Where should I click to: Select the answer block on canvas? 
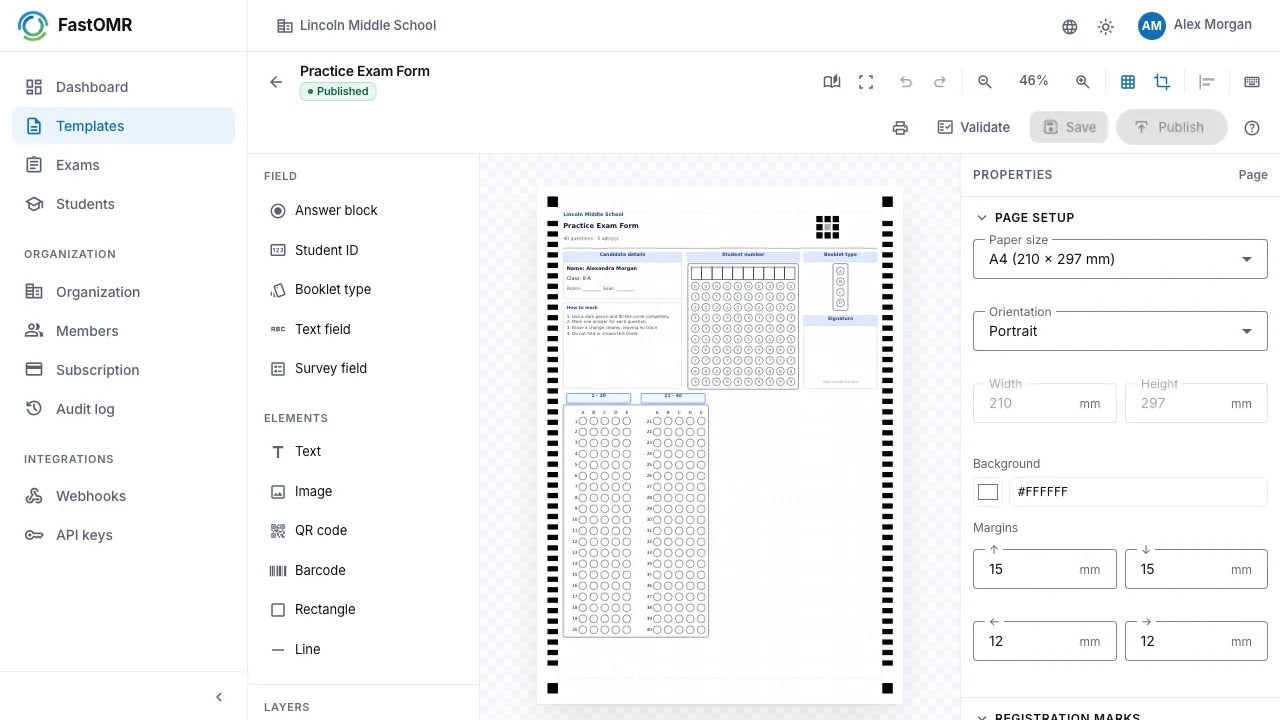click(636, 521)
